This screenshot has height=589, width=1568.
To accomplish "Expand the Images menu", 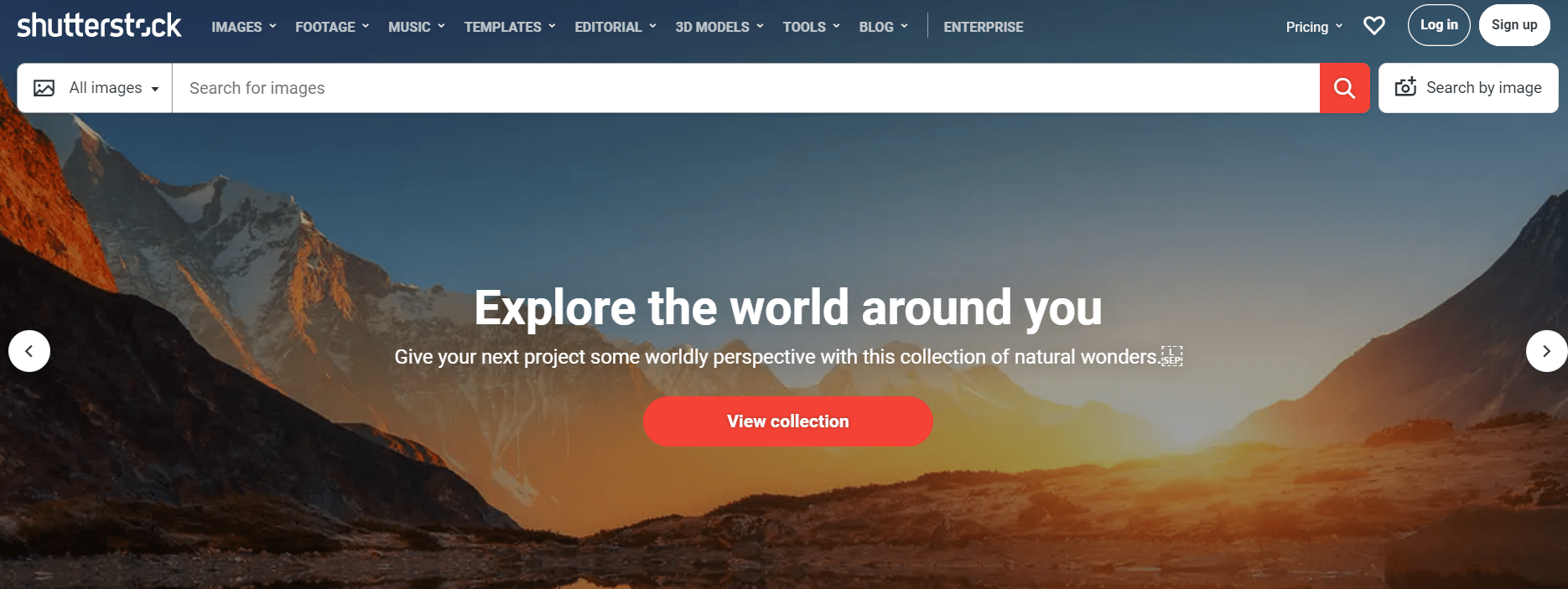I will pos(243,27).
